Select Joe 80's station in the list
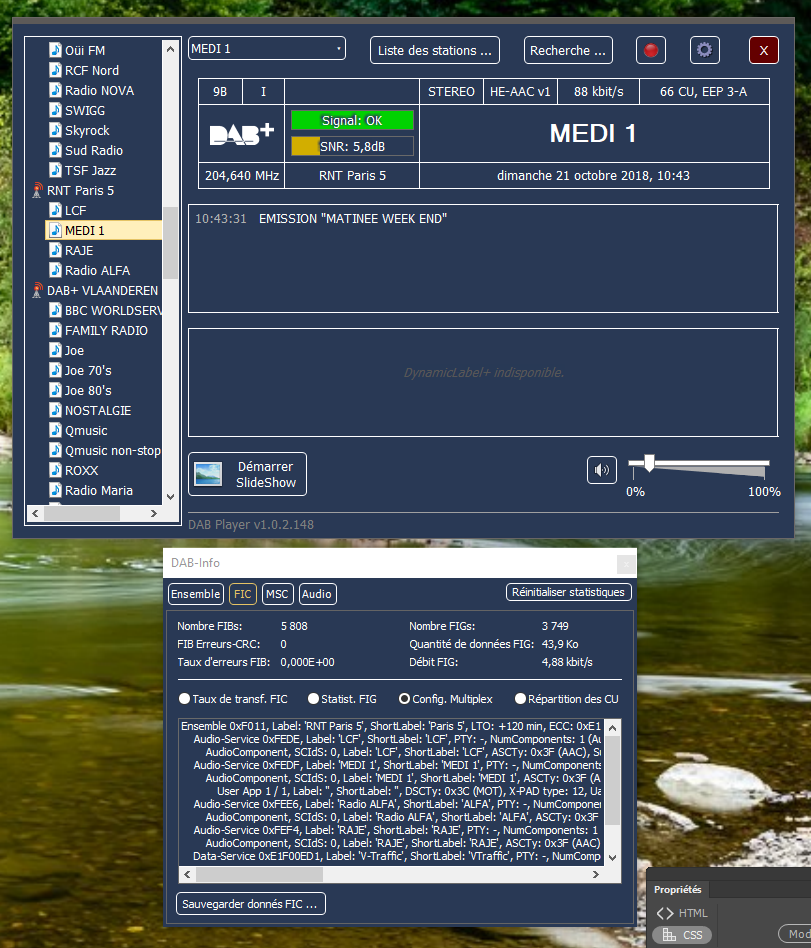The height and width of the screenshot is (948, 811). (88, 391)
